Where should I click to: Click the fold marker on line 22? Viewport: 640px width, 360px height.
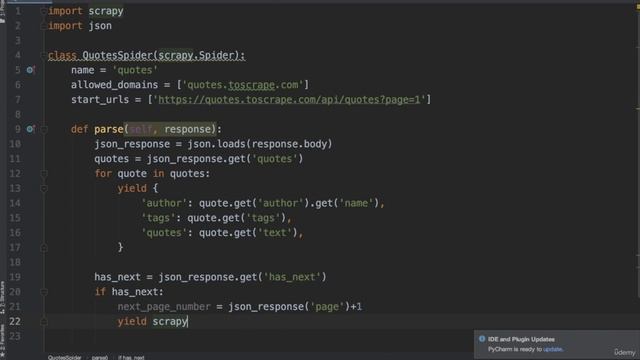point(44,322)
